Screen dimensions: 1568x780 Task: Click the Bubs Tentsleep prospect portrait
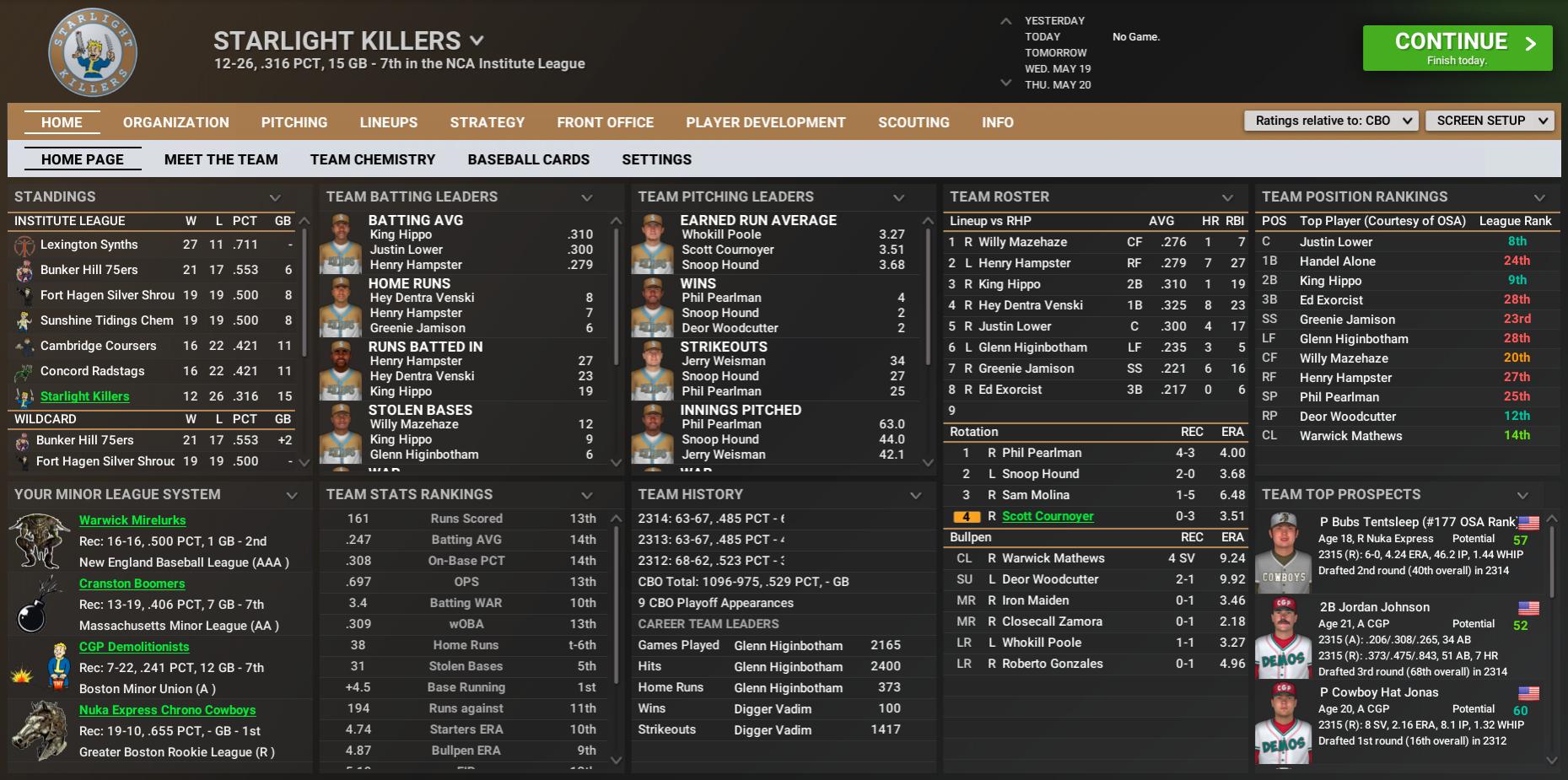click(x=1283, y=552)
